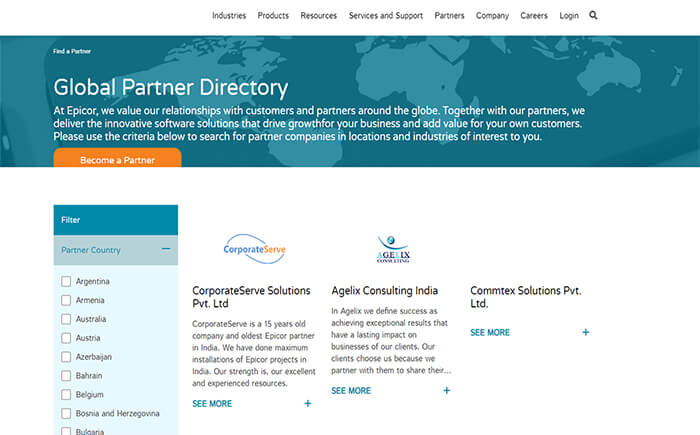
Task: Click the Bahrain label text
Action: click(89, 376)
